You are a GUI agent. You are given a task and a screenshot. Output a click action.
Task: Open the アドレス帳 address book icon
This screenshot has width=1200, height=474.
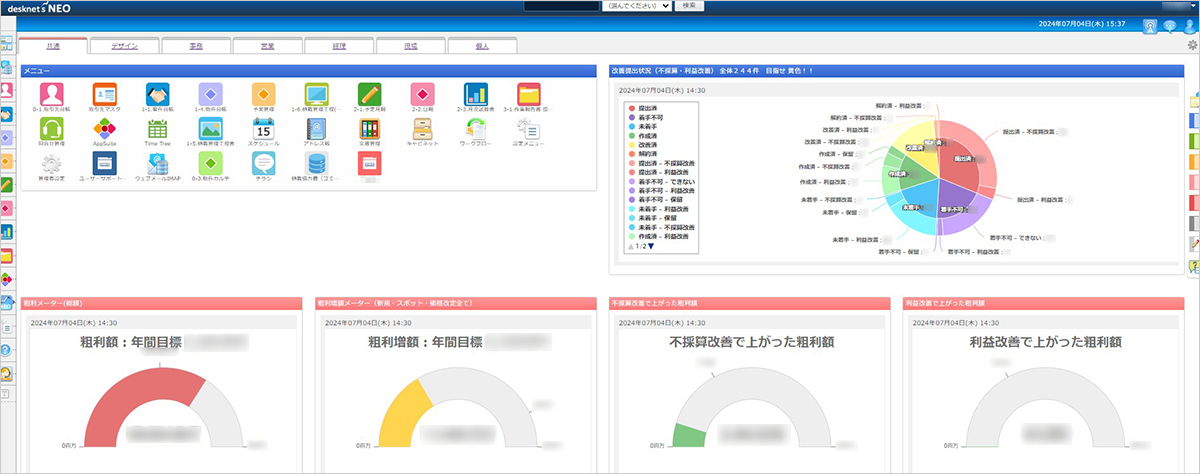pos(317,130)
